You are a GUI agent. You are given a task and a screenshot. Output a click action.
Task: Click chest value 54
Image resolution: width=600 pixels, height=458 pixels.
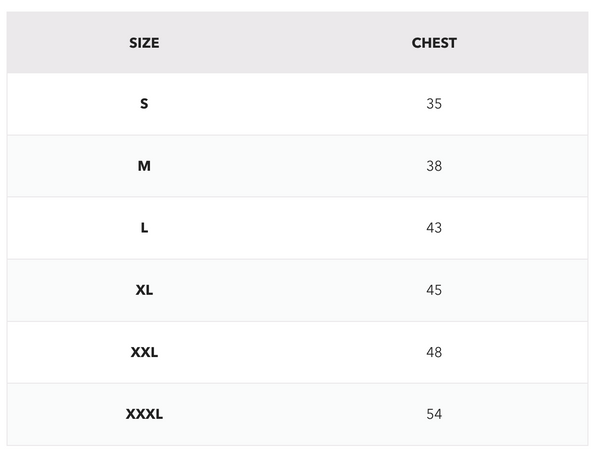(434, 414)
